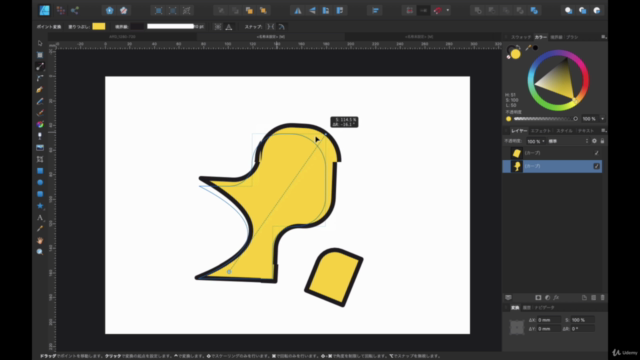
Task: Open the layer blend mode dropdown
Action: 569,141
